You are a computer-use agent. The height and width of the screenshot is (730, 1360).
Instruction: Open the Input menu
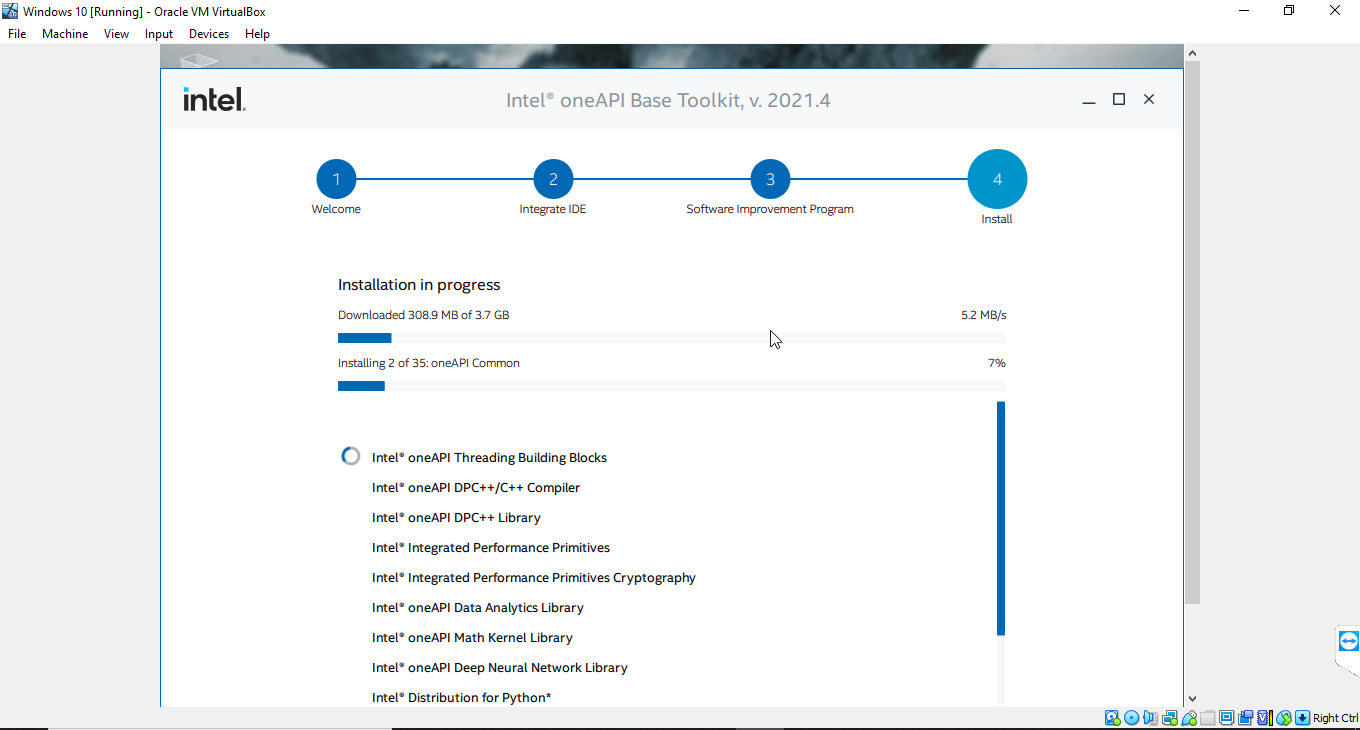[158, 33]
